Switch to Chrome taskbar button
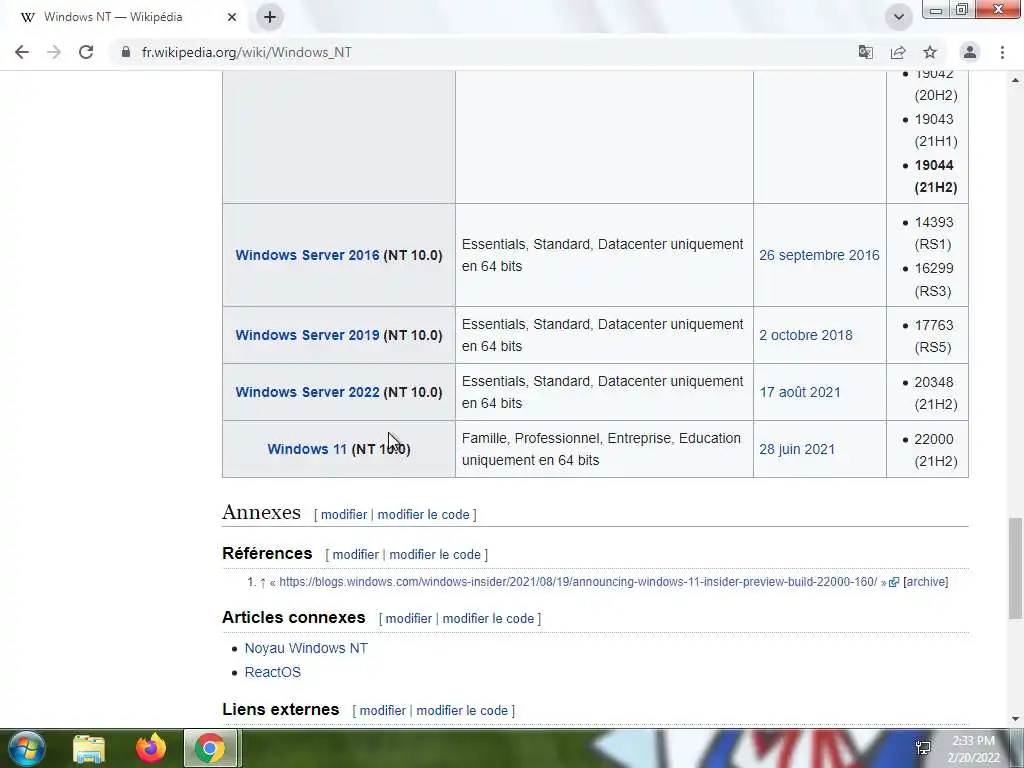This screenshot has width=1024, height=768. pos(210,748)
